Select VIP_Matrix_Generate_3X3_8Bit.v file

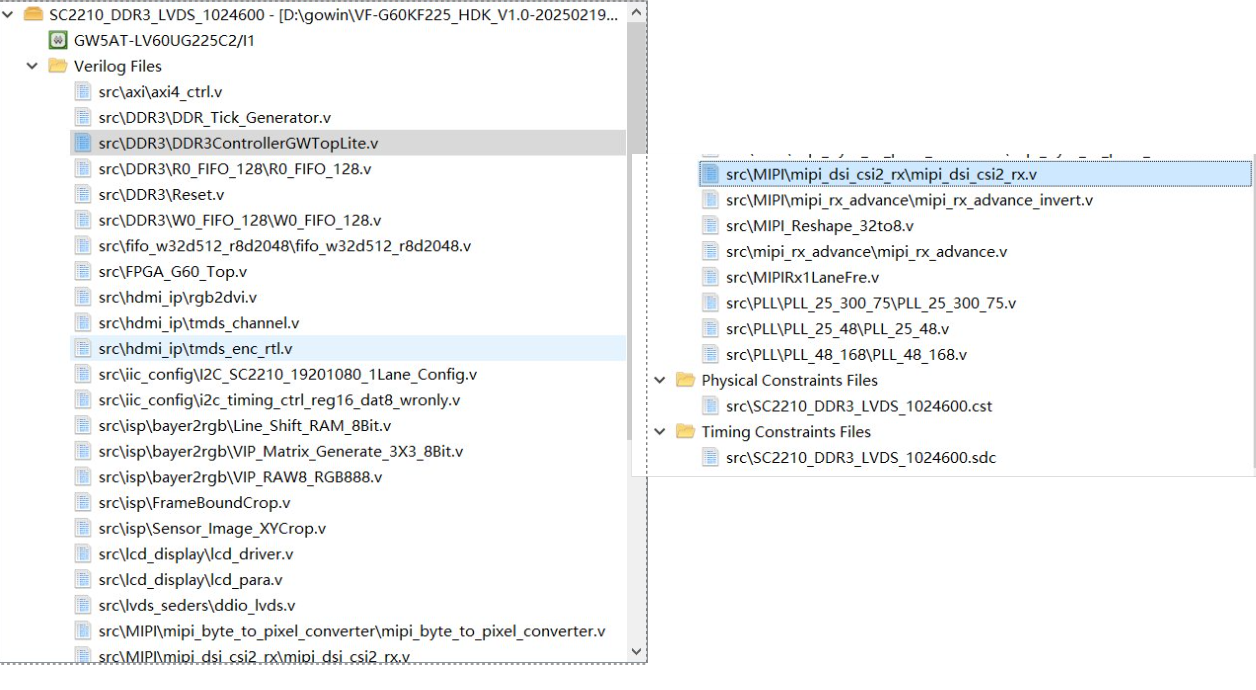[x=281, y=452]
